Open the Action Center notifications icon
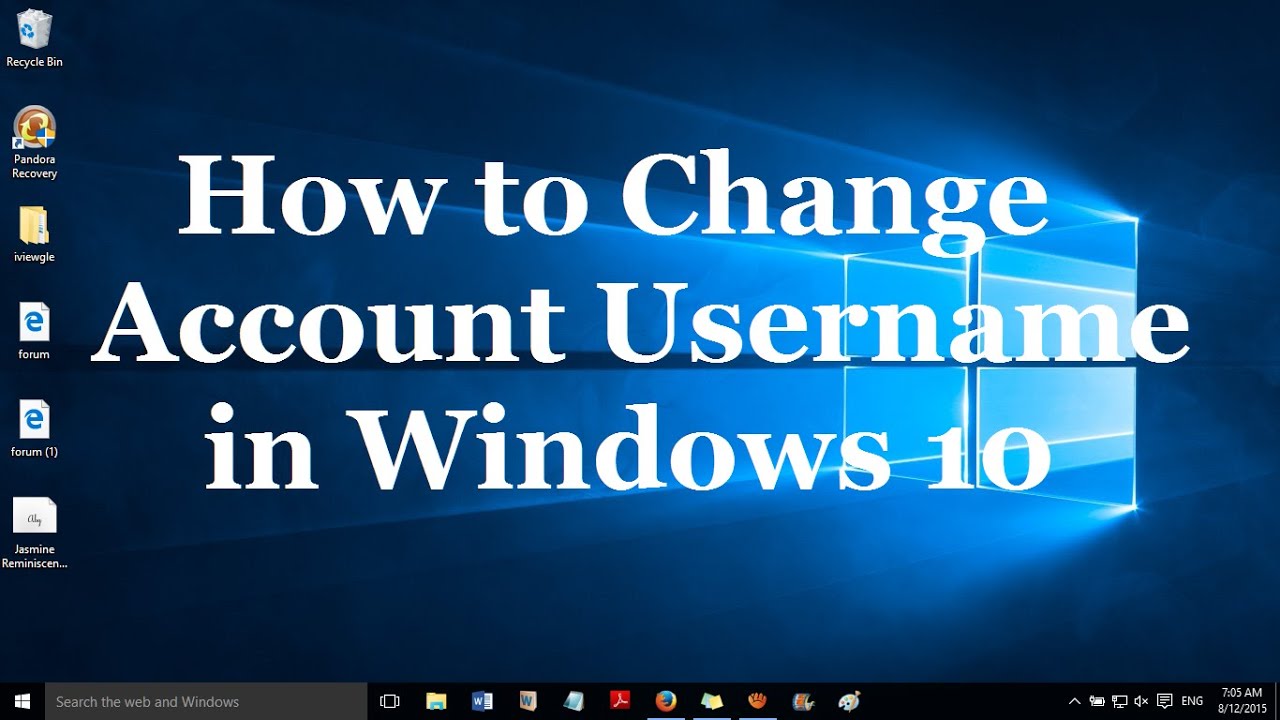 click(1164, 701)
